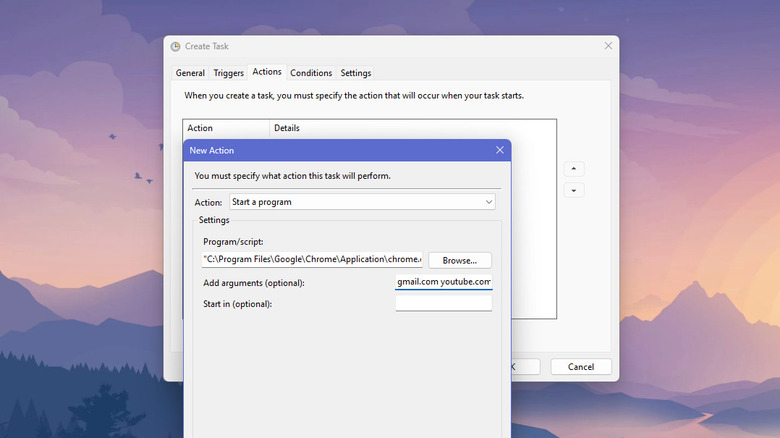
Task: Close the Create Task window
Action: tap(608, 46)
